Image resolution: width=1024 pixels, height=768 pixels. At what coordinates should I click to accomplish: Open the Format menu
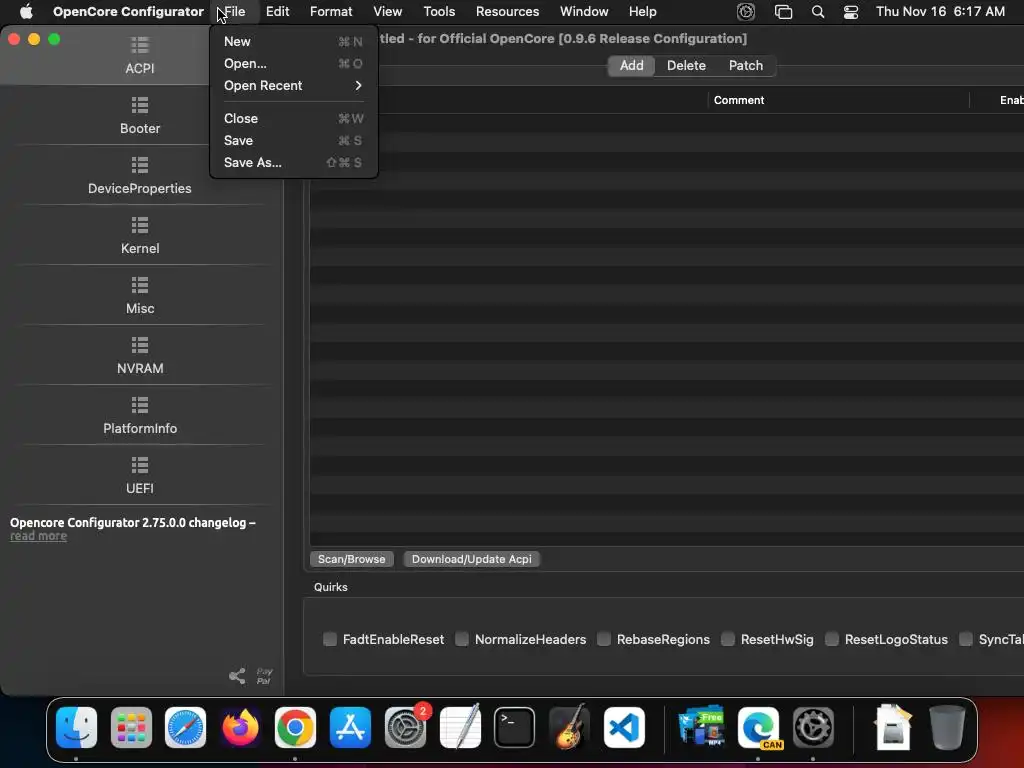pos(331,12)
